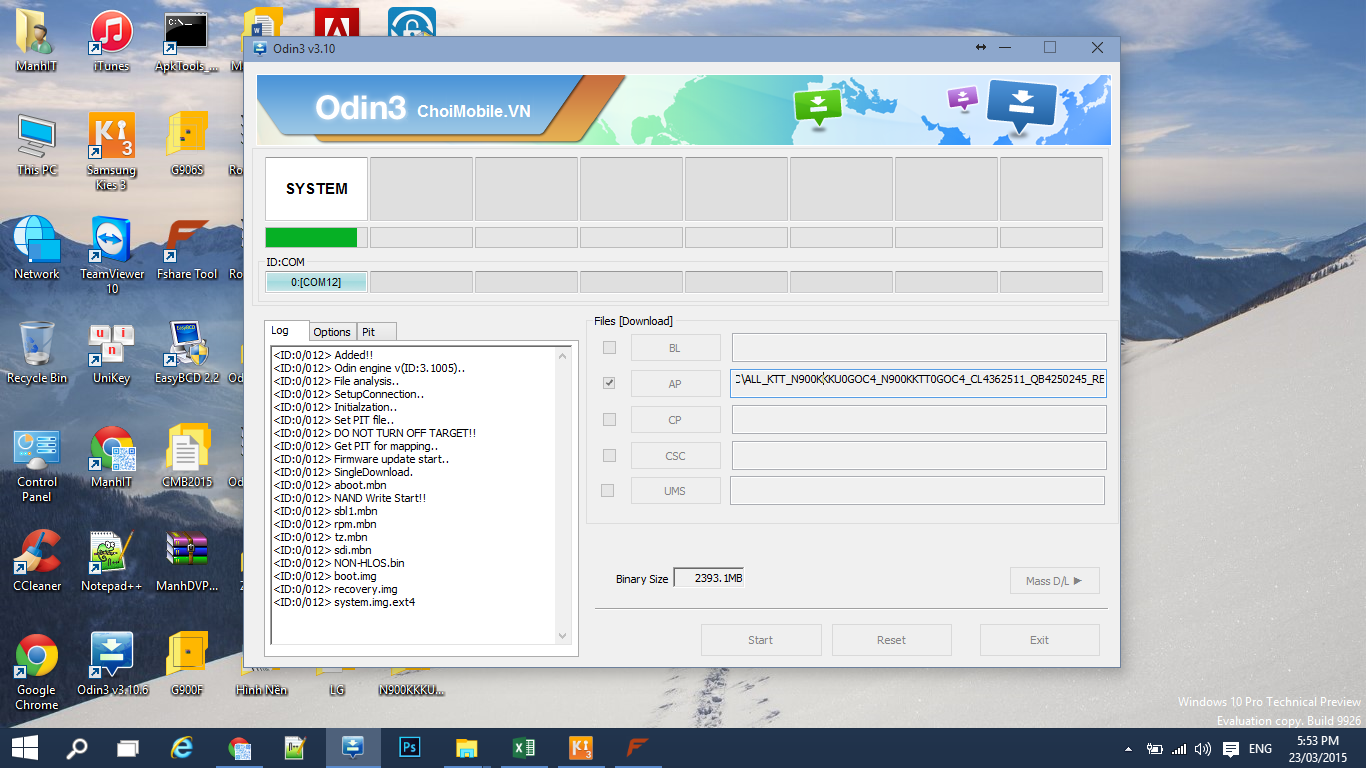This screenshot has width=1366, height=768.
Task: Click the AP file browse button
Action: tap(675, 384)
